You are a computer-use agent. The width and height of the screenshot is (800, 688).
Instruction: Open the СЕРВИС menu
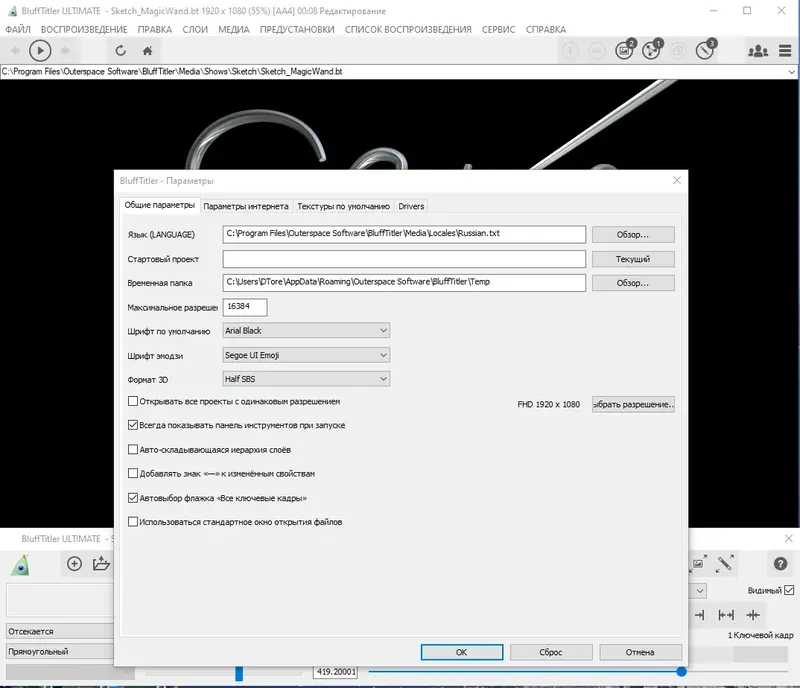point(498,29)
